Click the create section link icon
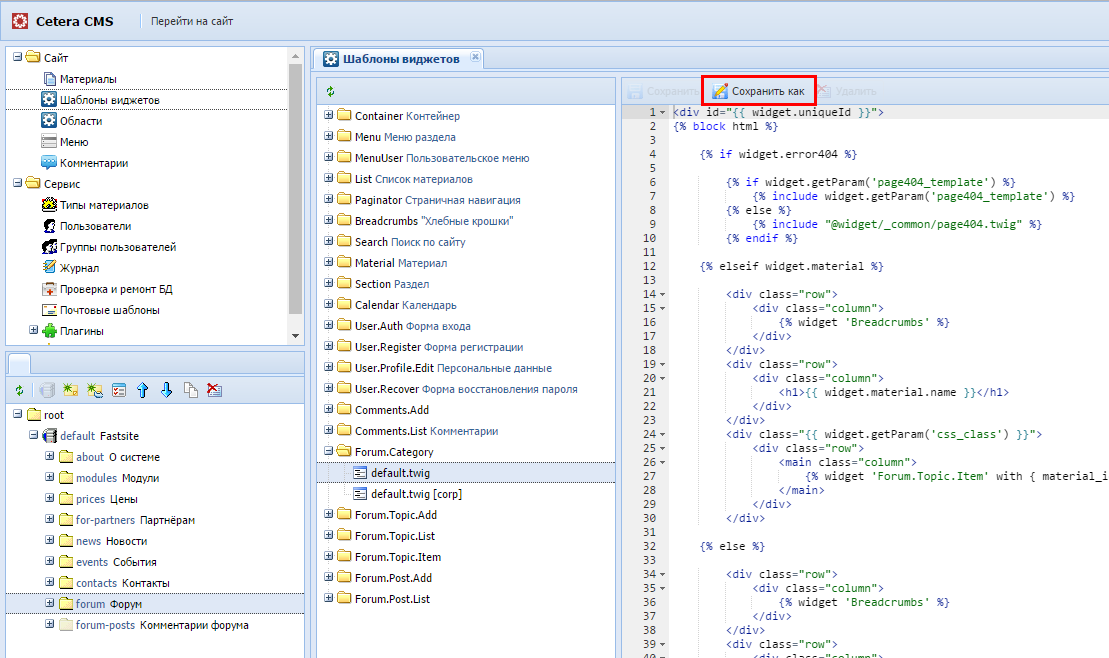 point(94,390)
